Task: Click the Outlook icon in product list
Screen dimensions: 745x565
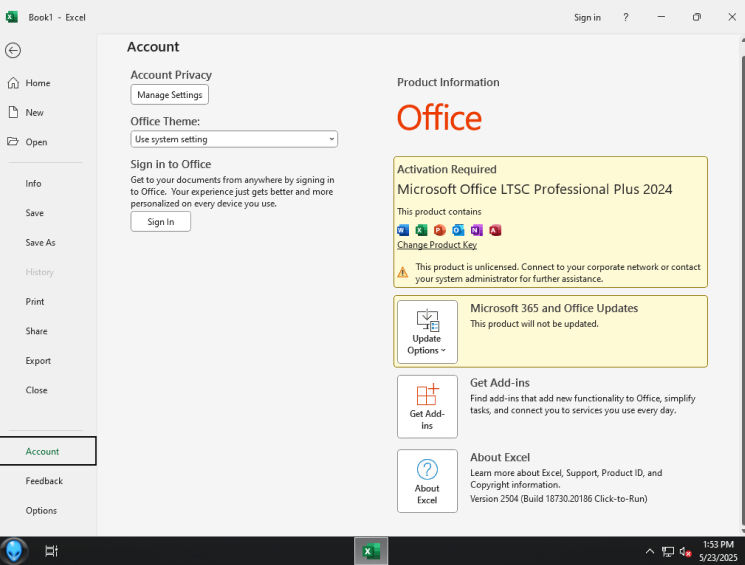Action: [458, 230]
